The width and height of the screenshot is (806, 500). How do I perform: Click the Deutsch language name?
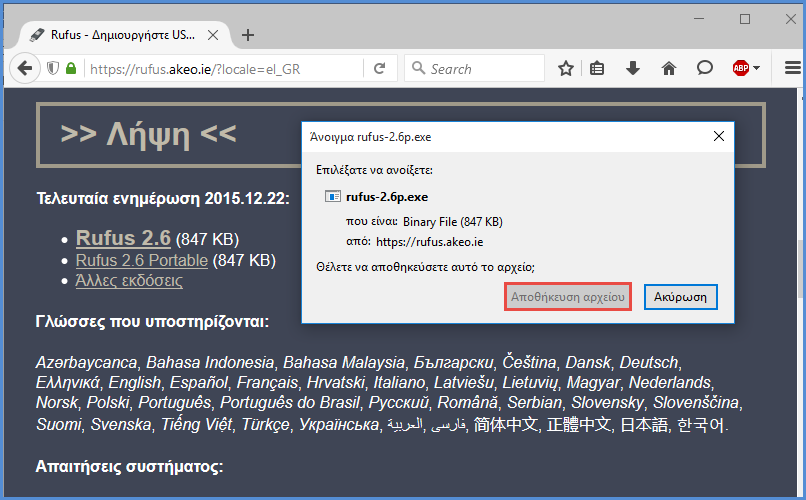(x=649, y=362)
